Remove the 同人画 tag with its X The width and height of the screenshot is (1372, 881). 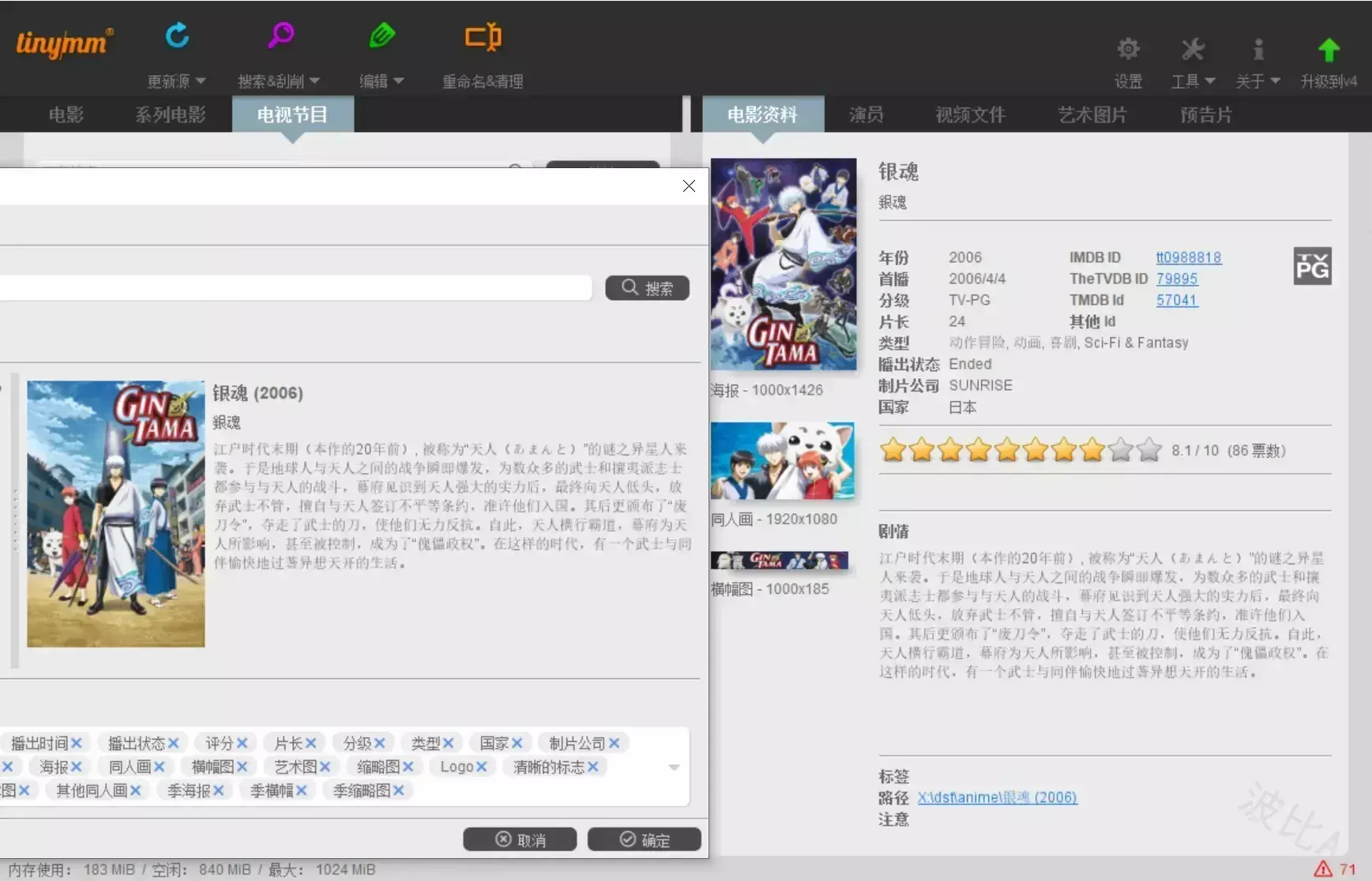pyautogui.click(x=159, y=767)
